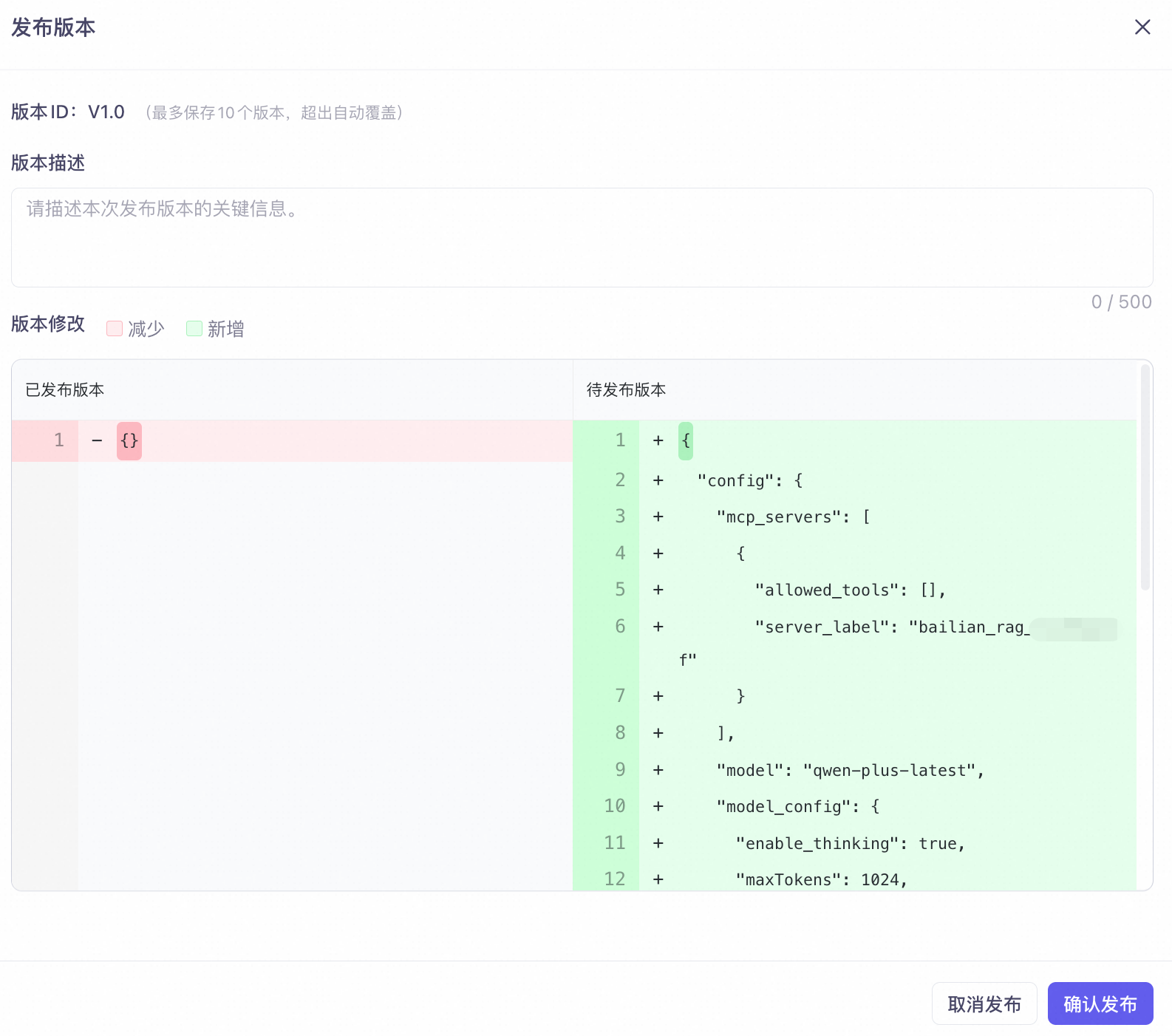This screenshot has height=1036, width=1172.
Task: Close the 发布版本 dialog
Action: point(1142,27)
